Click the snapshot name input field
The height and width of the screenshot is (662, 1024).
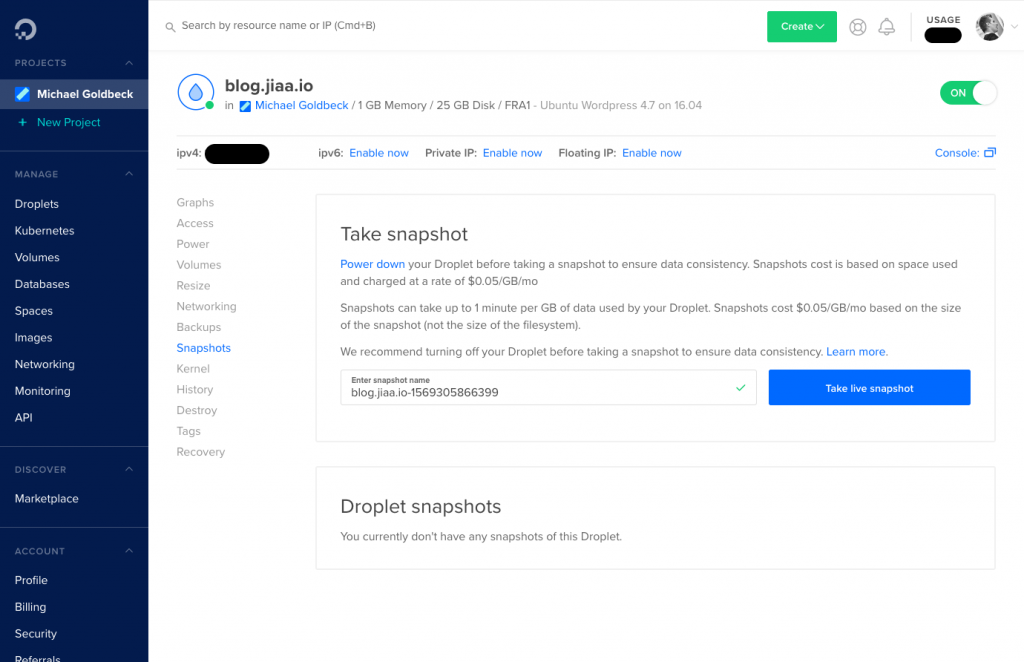548,388
